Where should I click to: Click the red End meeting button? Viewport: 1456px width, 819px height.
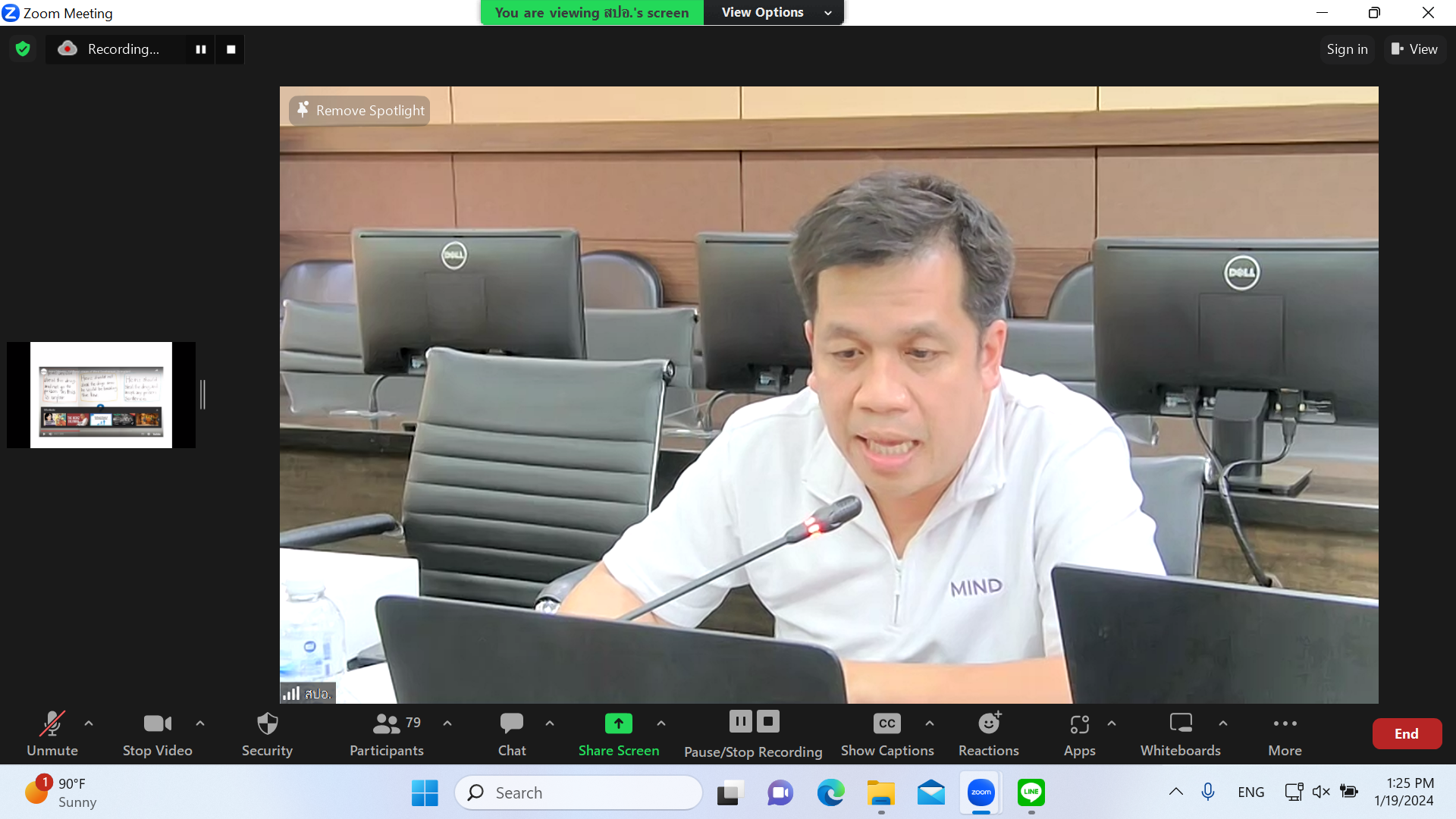(1406, 733)
